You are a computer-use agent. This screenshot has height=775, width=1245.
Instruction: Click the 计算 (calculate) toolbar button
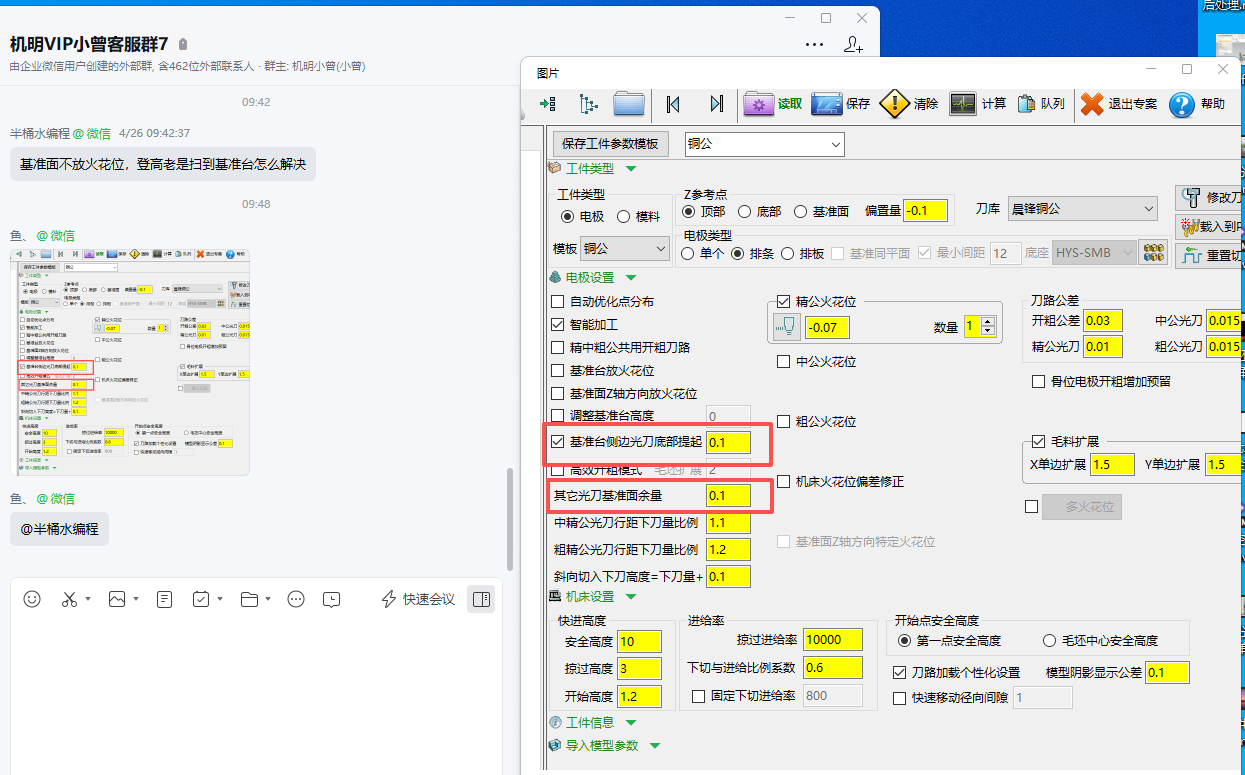(x=978, y=104)
